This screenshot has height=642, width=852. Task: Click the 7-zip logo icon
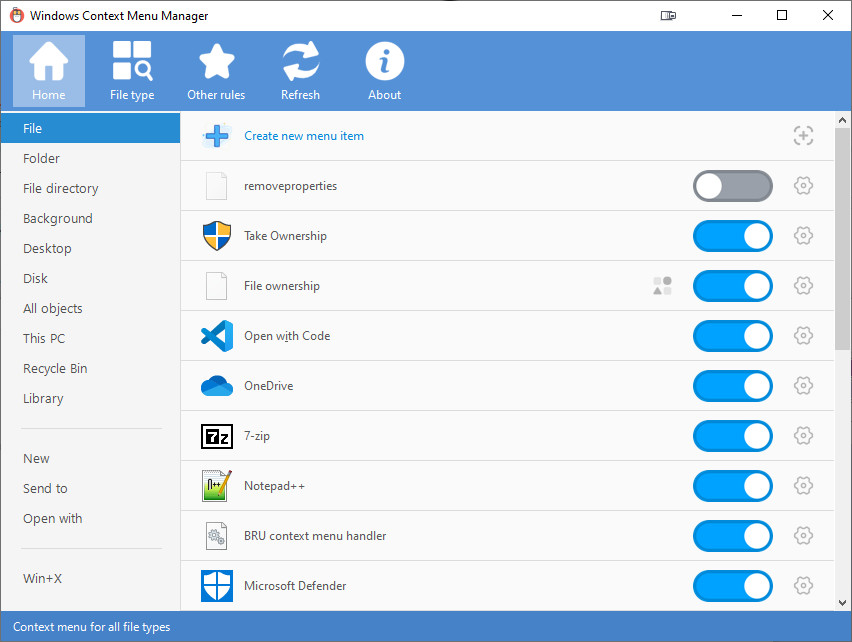point(217,436)
